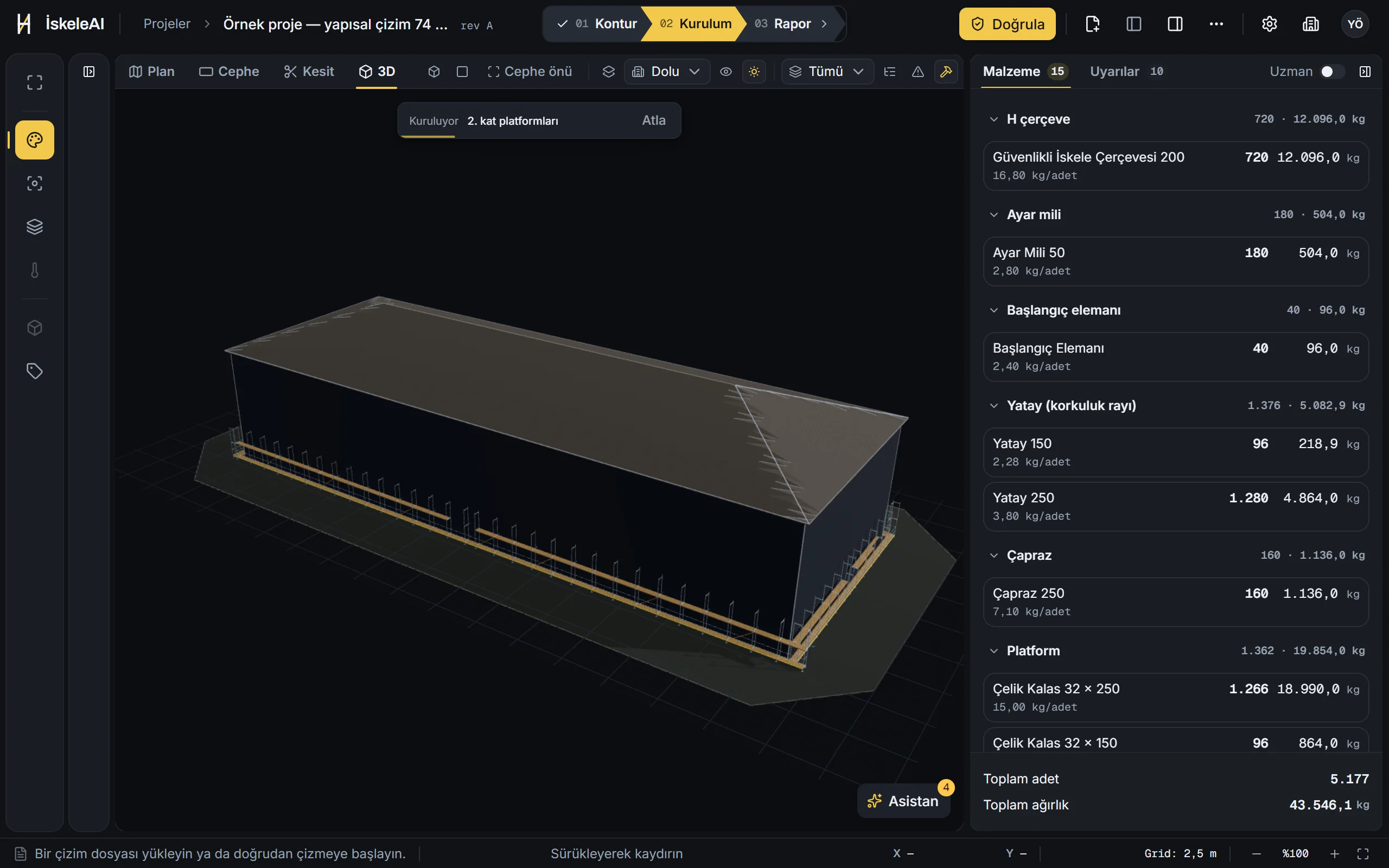Select the palette tool in left sidebar
This screenshot has height=868, width=1389.
coord(34,139)
